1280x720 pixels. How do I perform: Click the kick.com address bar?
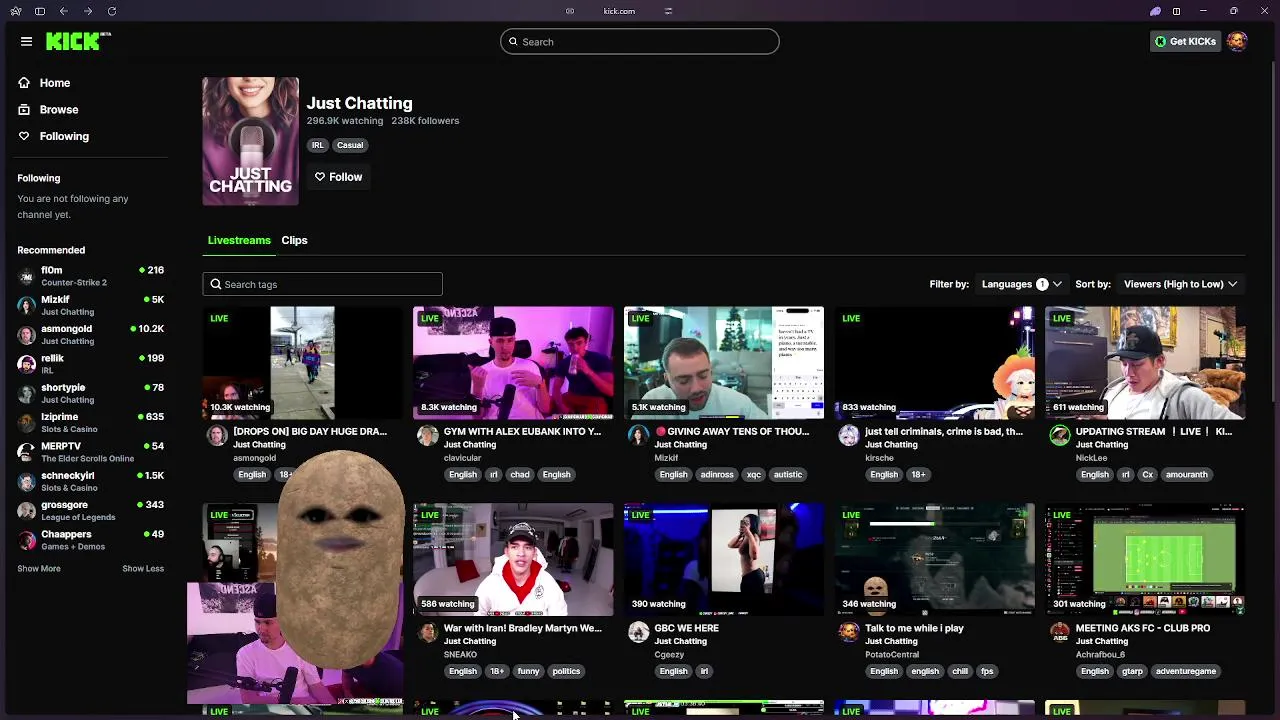[x=619, y=11]
